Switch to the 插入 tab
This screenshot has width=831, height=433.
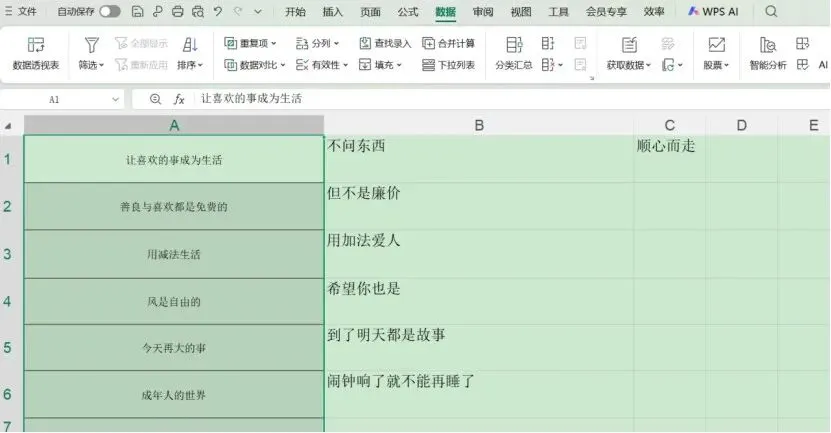pos(333,12)
